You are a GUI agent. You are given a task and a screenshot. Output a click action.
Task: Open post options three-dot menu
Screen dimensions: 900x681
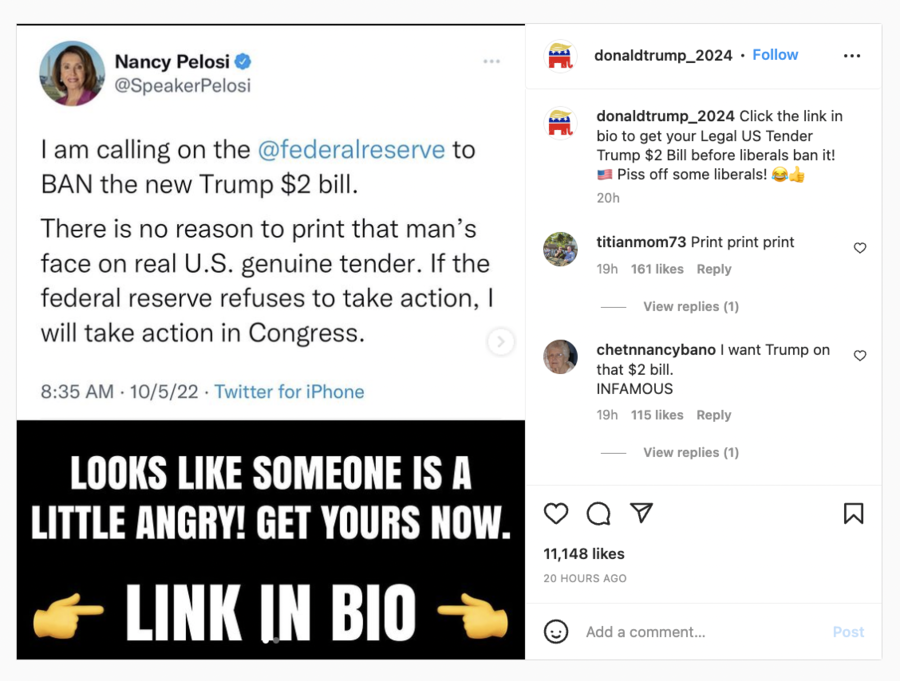(x=852, y=56)
